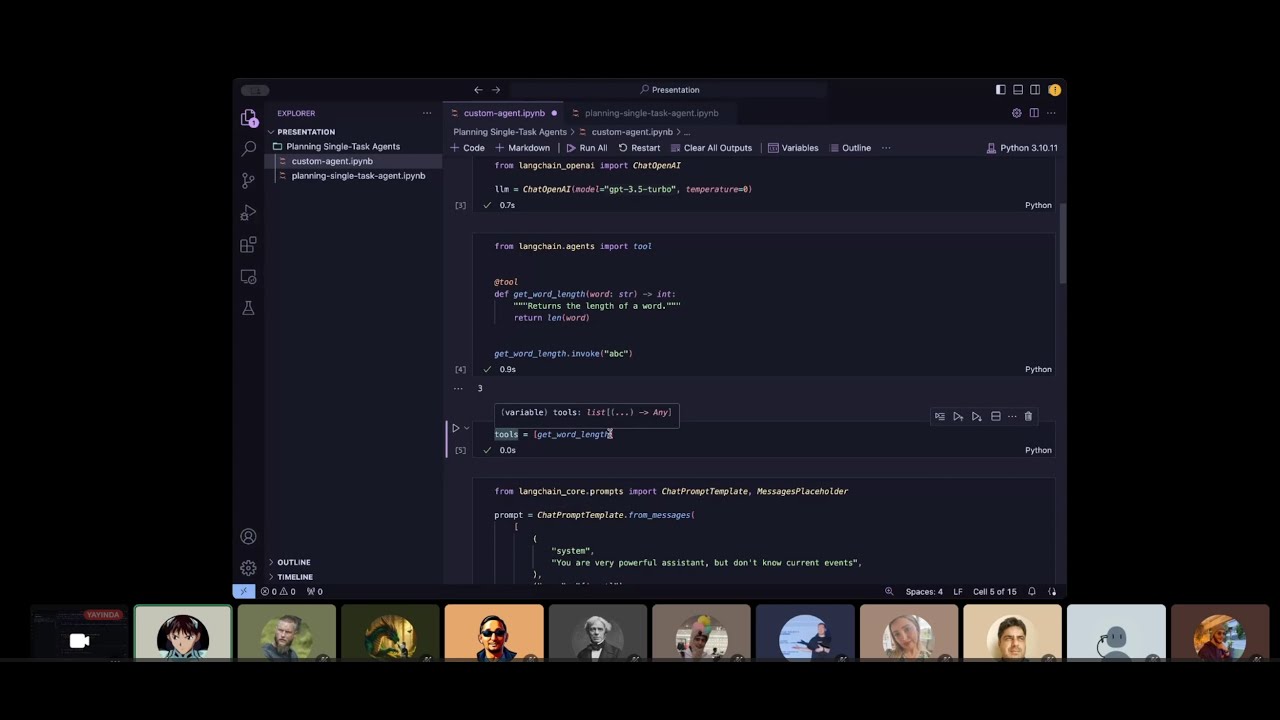The image size is (1280, 720).
Task: Execute above cells in cell toolbar
Action: [958, 416]
